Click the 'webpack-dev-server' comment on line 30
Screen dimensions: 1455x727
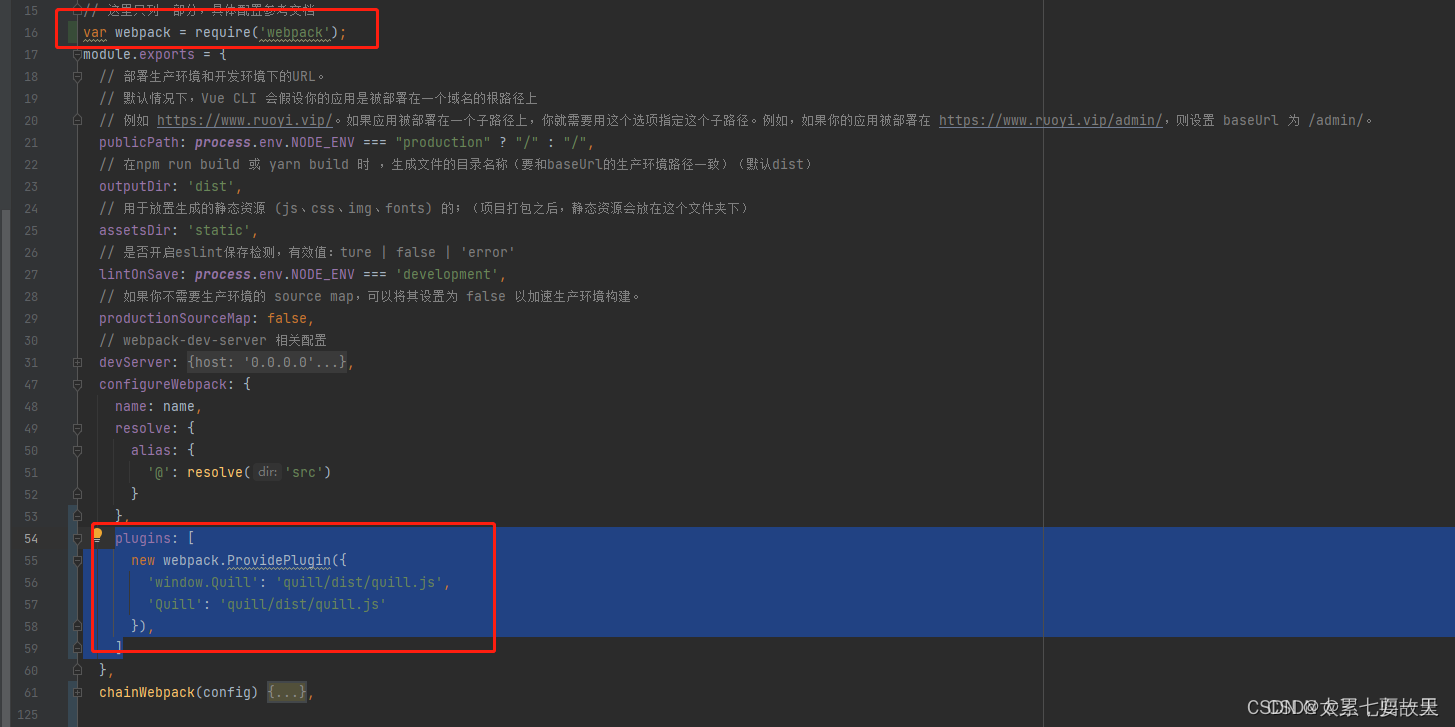(195, 340)
